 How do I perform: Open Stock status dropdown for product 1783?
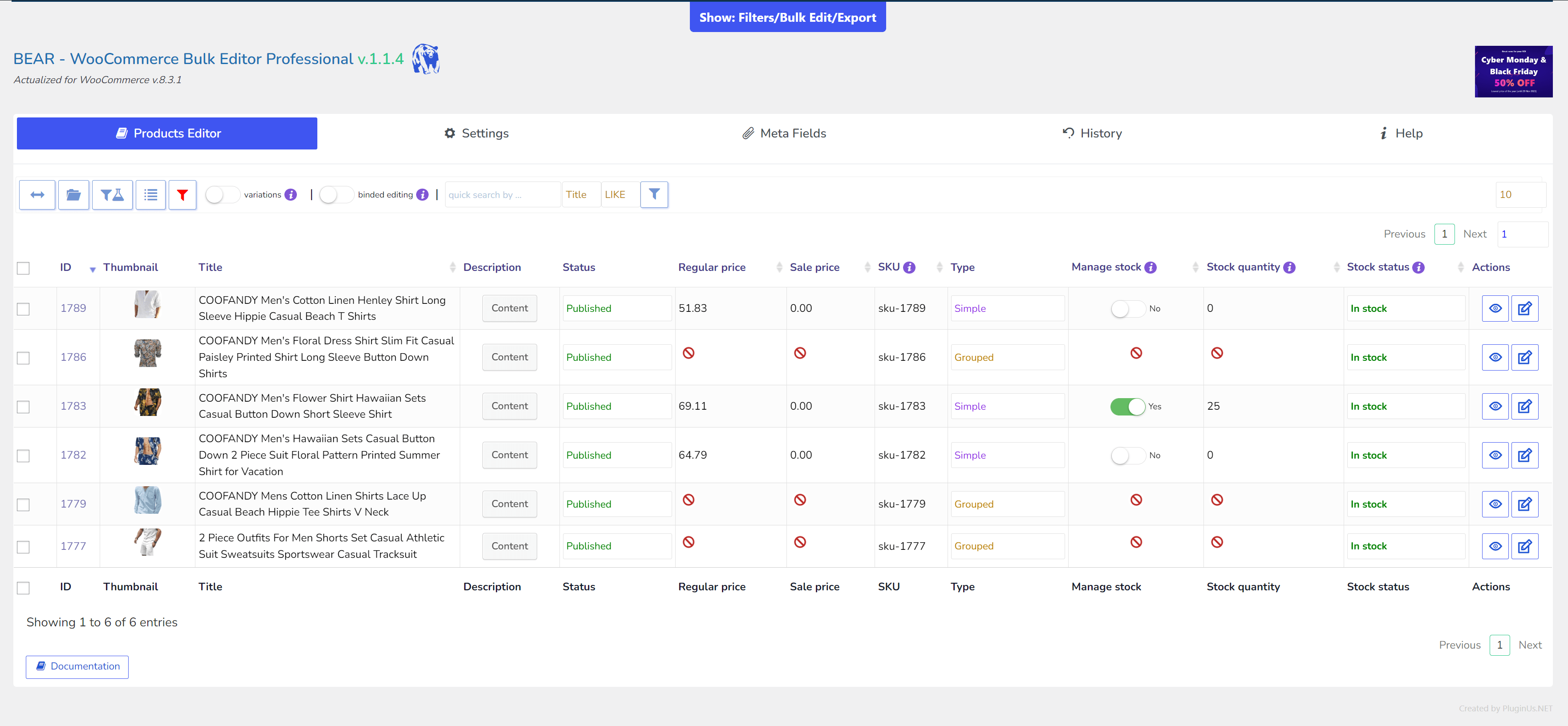click(1406, 406)
